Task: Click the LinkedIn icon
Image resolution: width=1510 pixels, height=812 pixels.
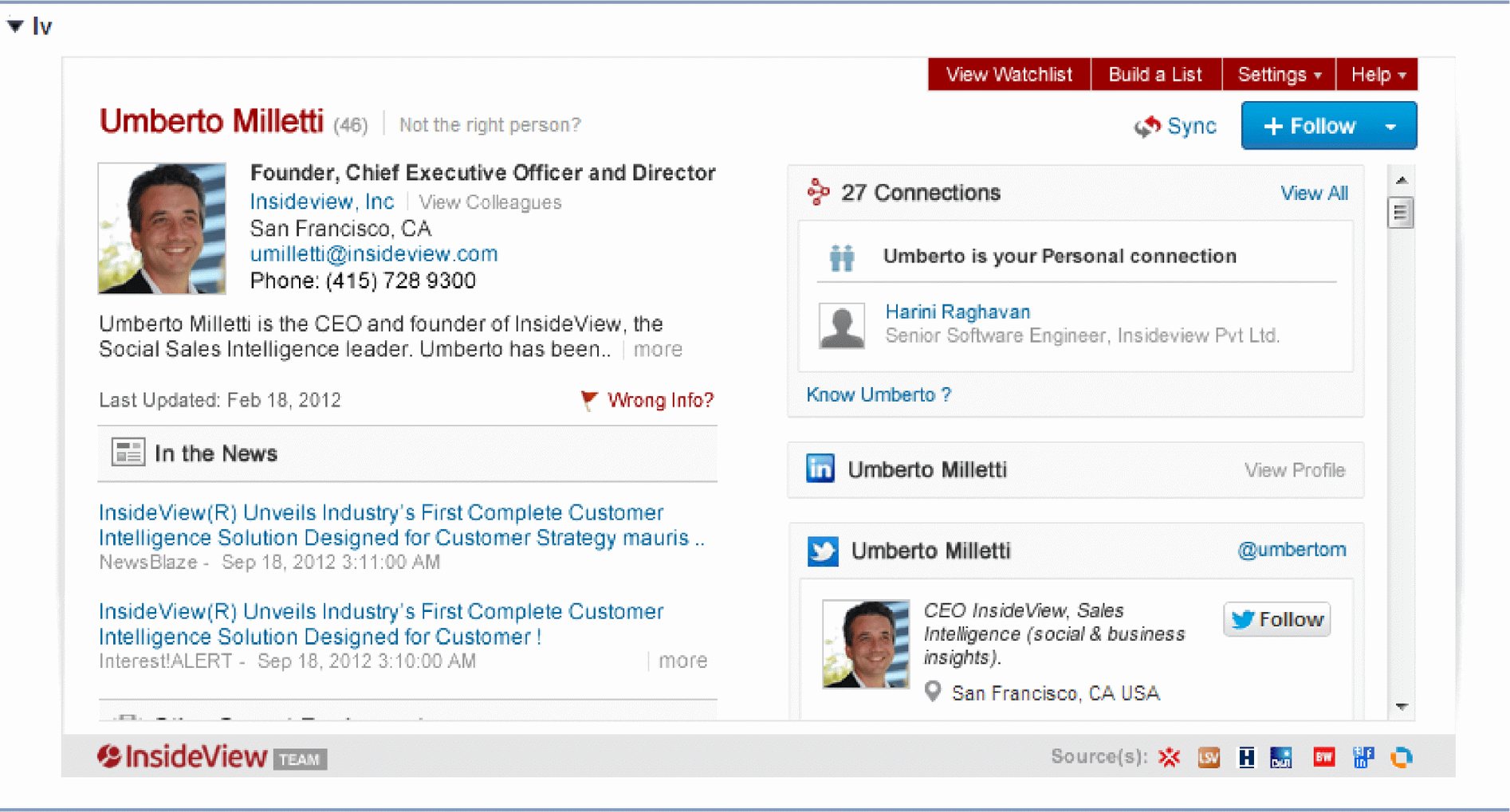Action: tap(820, 469)
